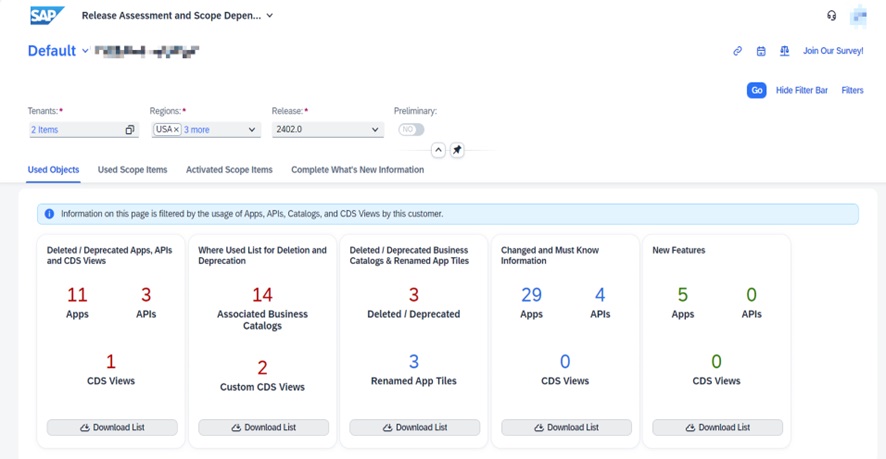Open the Release 2402.0 dropdown
This screenshot has width=886, height=459.
[x=375, y=130]
